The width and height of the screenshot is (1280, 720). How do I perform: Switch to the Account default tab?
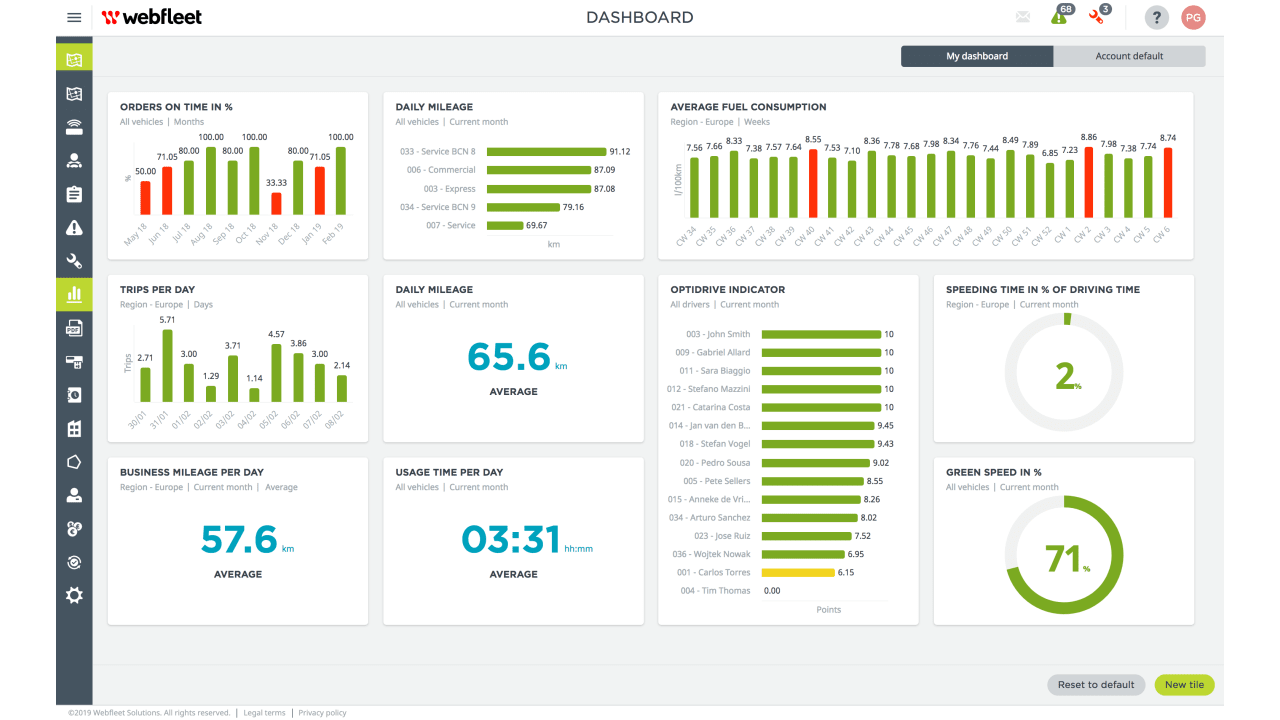pyautogui.click(x=1130, y=56)
